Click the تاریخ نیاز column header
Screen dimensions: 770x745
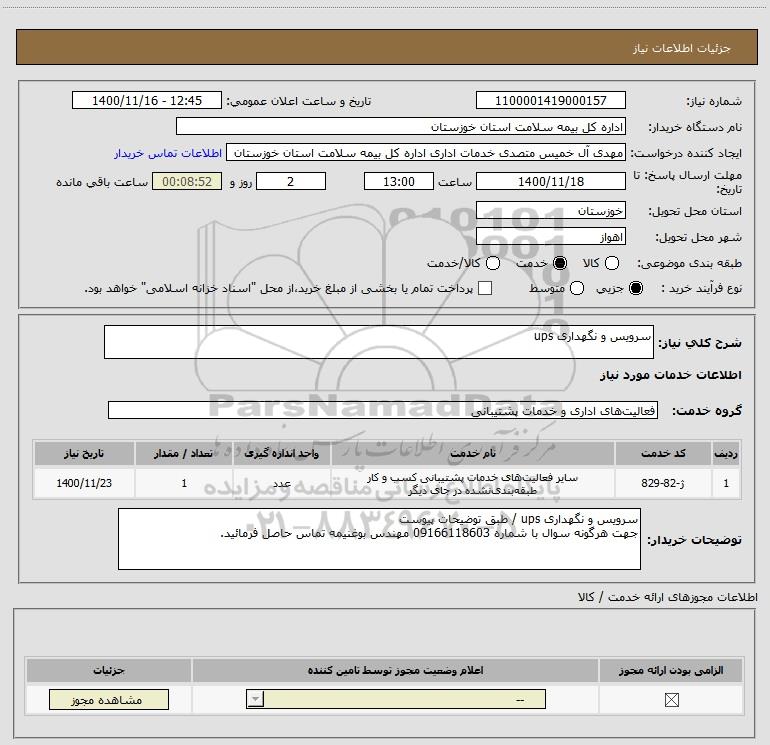84,453
